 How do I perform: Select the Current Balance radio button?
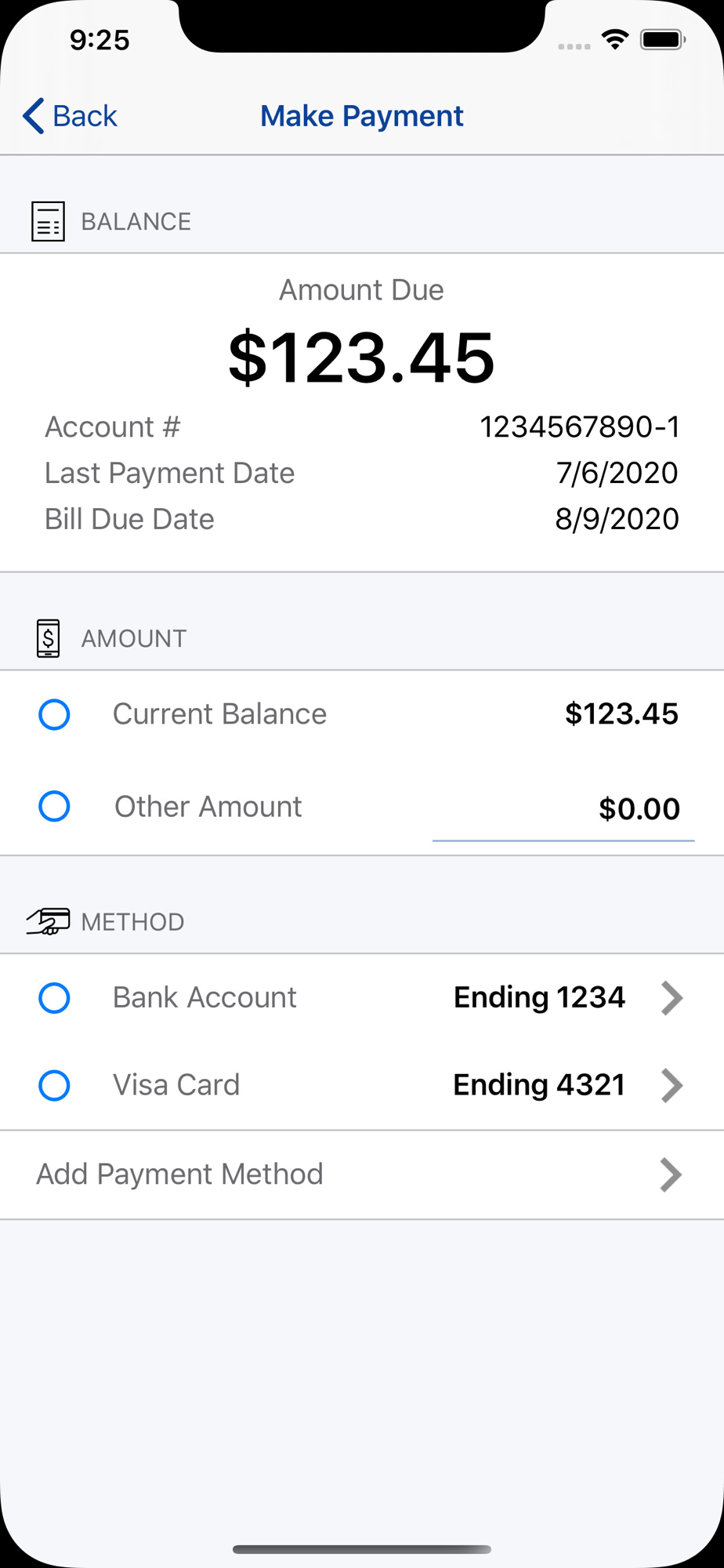click(55, 714)
